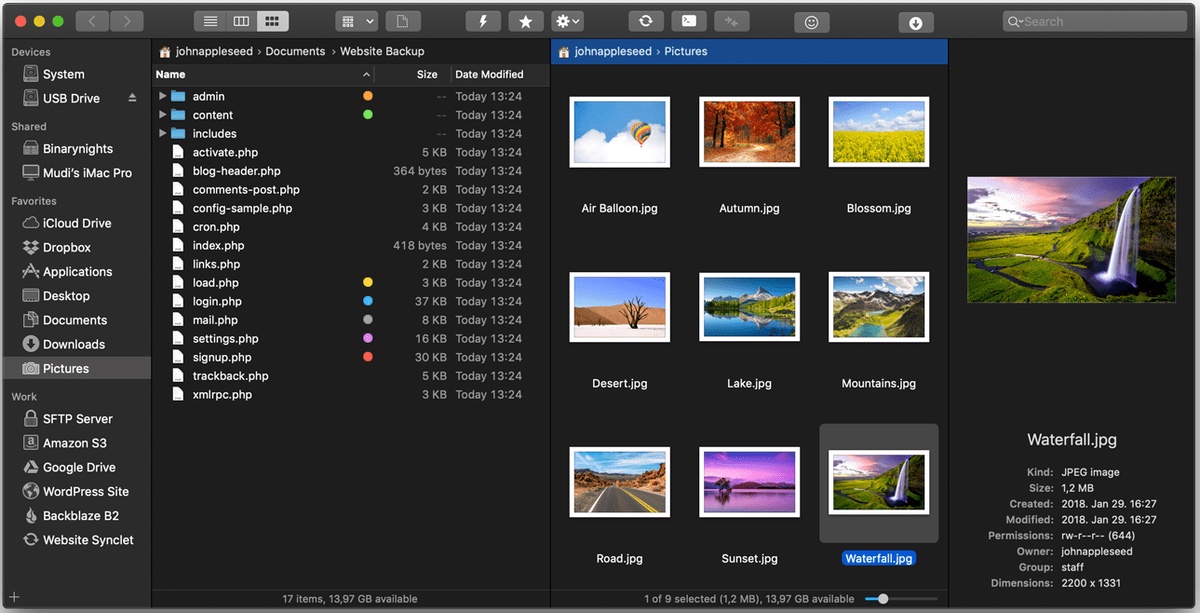Adjust the thumbnail size slider

(x=882, y=599)
